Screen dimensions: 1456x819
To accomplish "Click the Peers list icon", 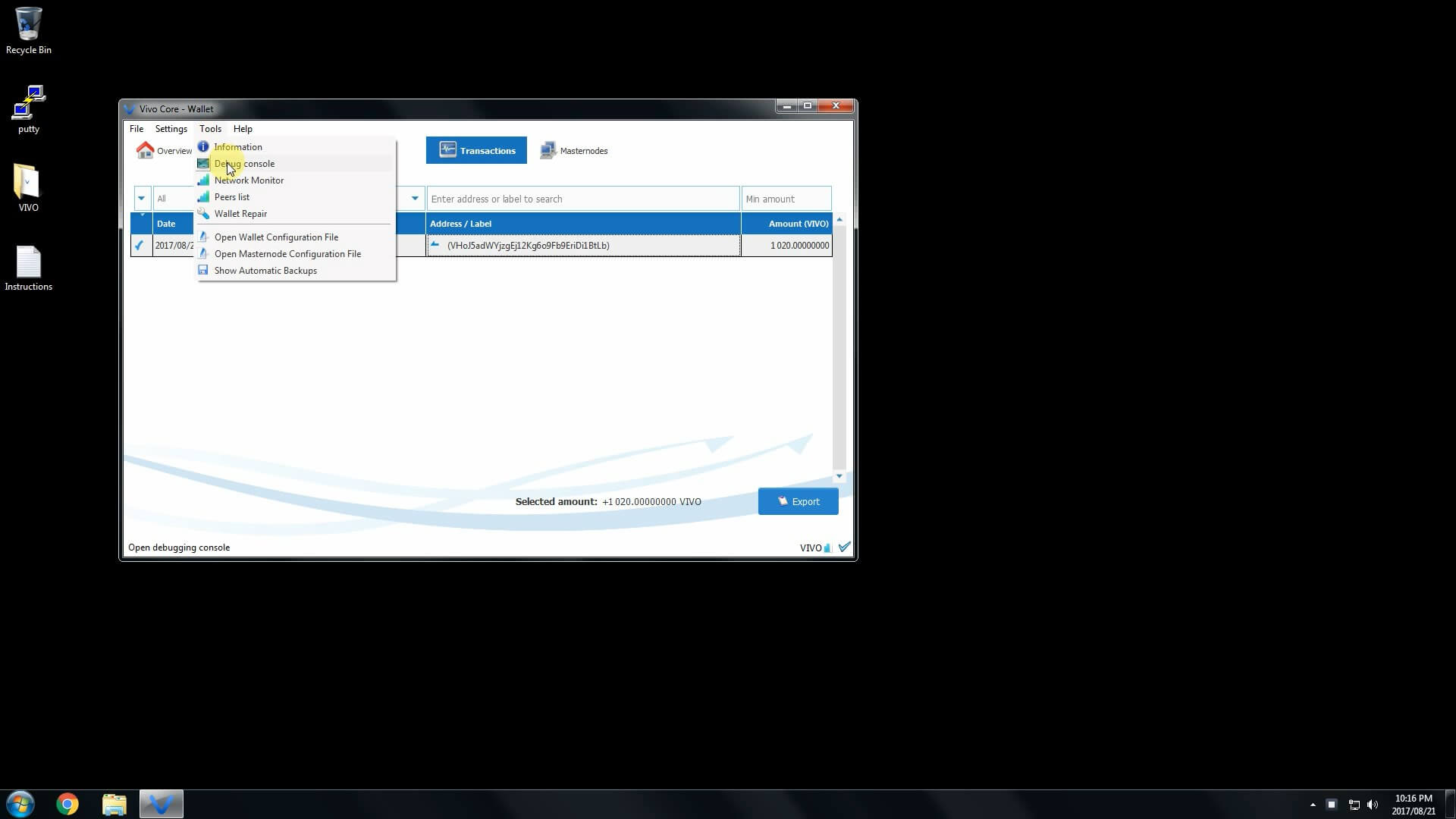I will [x=203, y=197].
